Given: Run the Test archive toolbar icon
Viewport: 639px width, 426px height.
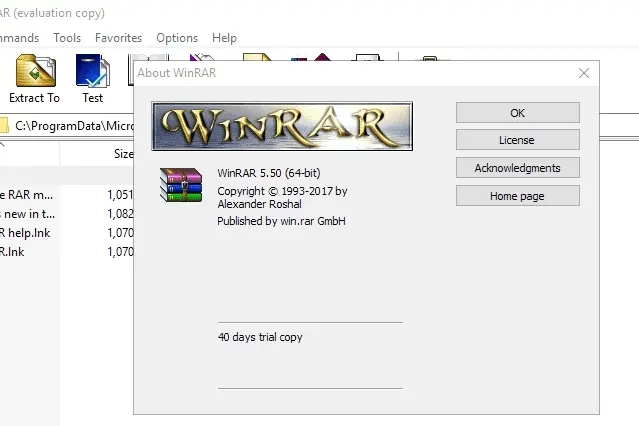Looking at the screenshot, I should click(93, 79).
